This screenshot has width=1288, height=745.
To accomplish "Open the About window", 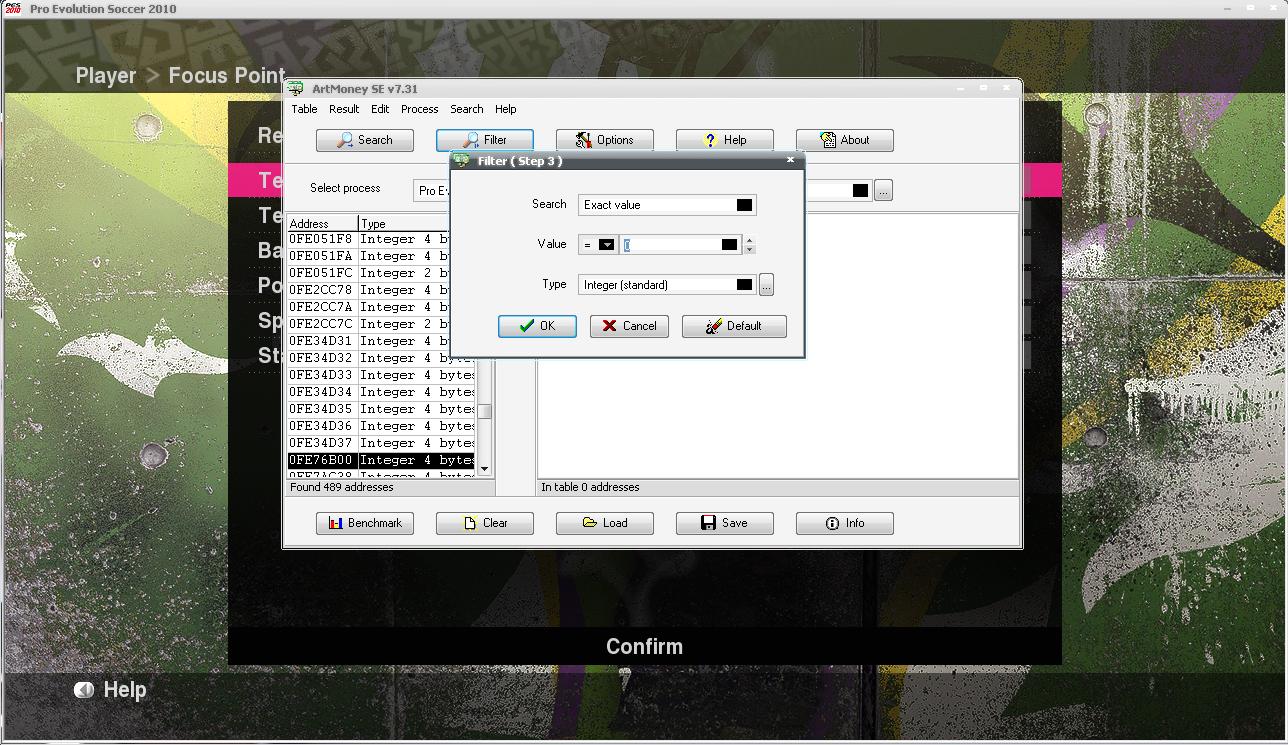I will pos(845,140).
